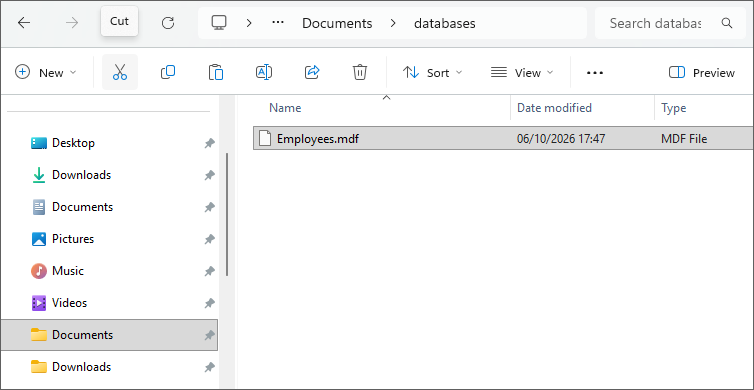This screenshot has width=754, height=390.
Task: Click the 06/10/2026 17:47 date cell
Action: (x=561, y=139)
